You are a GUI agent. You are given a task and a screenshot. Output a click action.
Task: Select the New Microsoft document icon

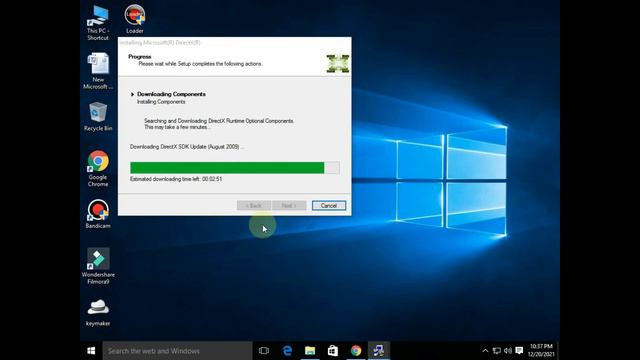click(98, 71)
